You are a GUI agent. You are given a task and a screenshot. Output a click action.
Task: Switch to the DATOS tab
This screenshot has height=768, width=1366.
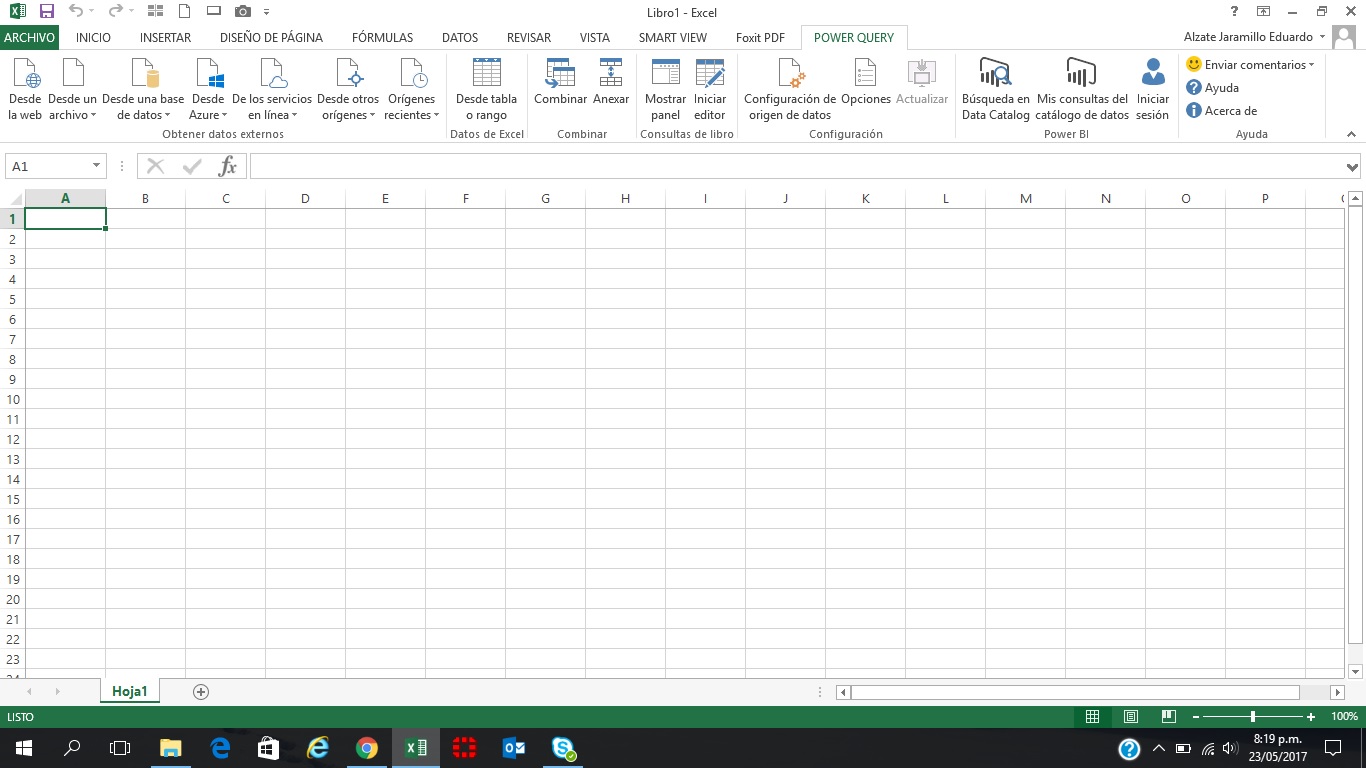click(460, 38)
